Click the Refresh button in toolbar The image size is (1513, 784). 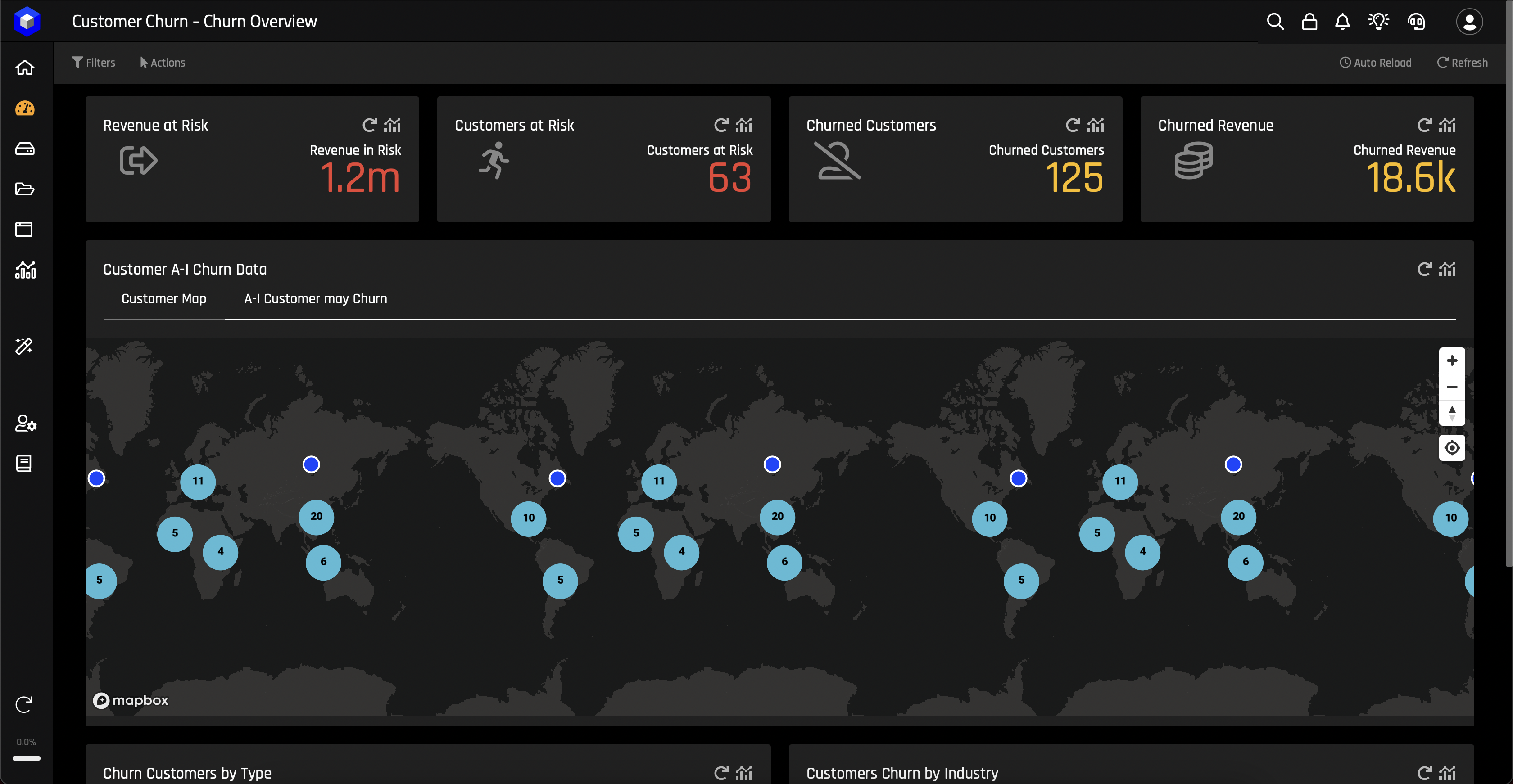pos(1462,62)
